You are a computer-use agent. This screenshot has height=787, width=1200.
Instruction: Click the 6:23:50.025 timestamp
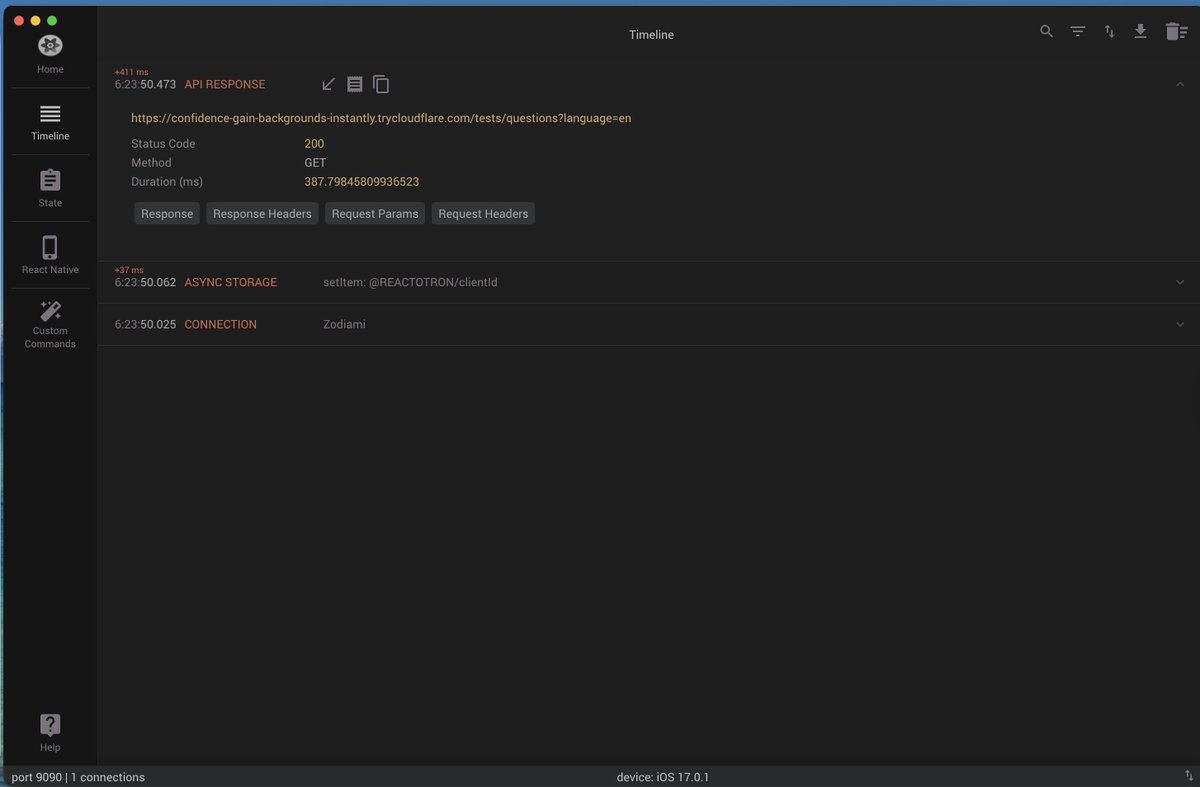(x=145, y=325)
